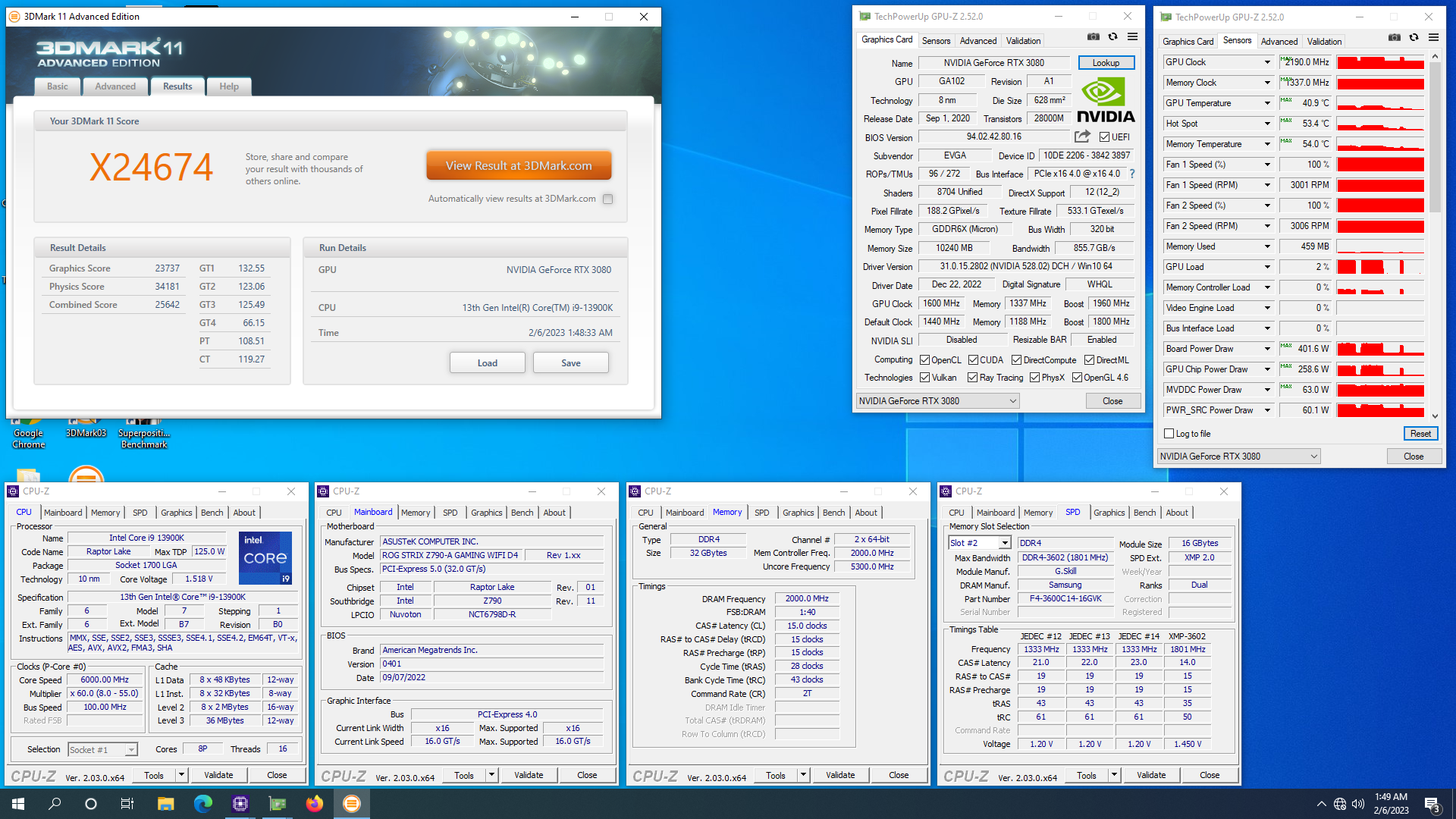The height and width of the screenshot is (819, 1456).
Task: Open File Explorer from the taskbar
Action: (x=165, y=804)
